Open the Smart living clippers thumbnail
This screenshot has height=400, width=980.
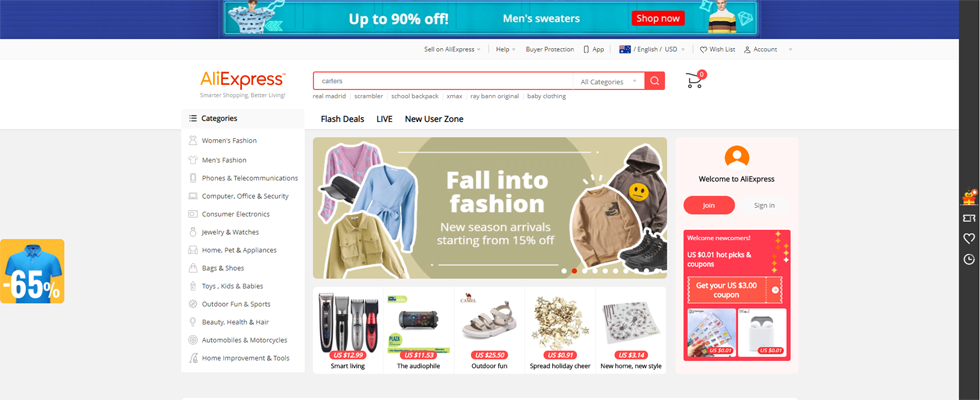click(x=348, y=331)
